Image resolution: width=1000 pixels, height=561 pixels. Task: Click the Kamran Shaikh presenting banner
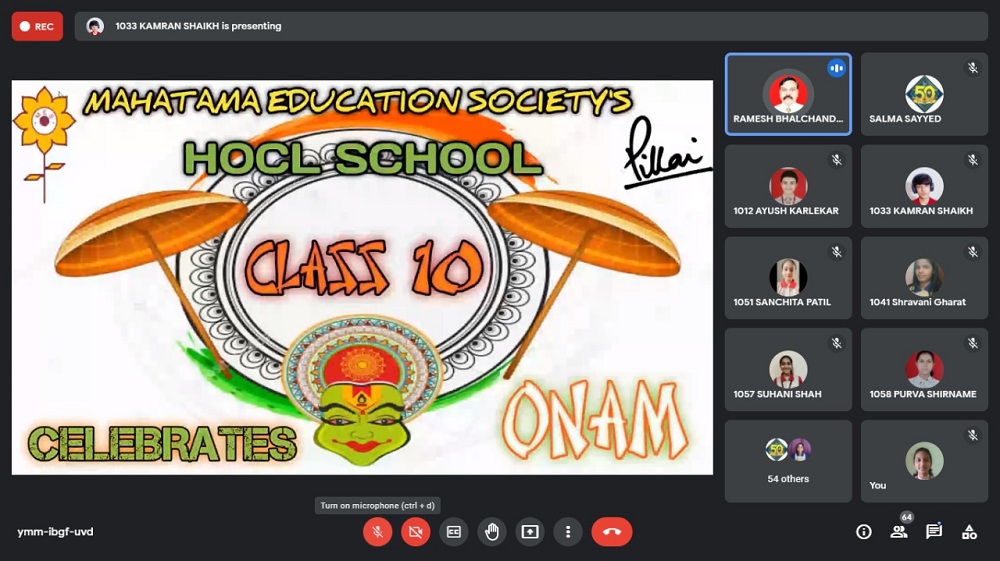[530, 27]
